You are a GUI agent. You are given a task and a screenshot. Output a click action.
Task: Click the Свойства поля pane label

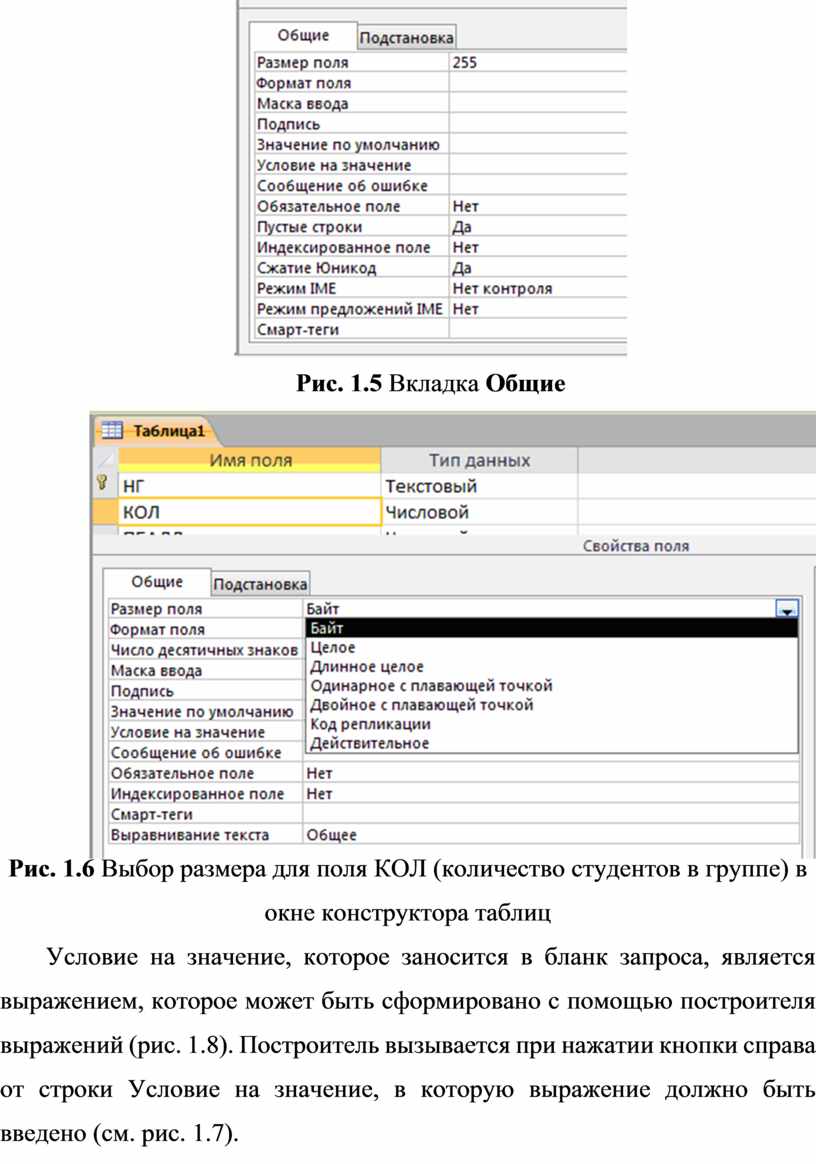tap(636, 546)
